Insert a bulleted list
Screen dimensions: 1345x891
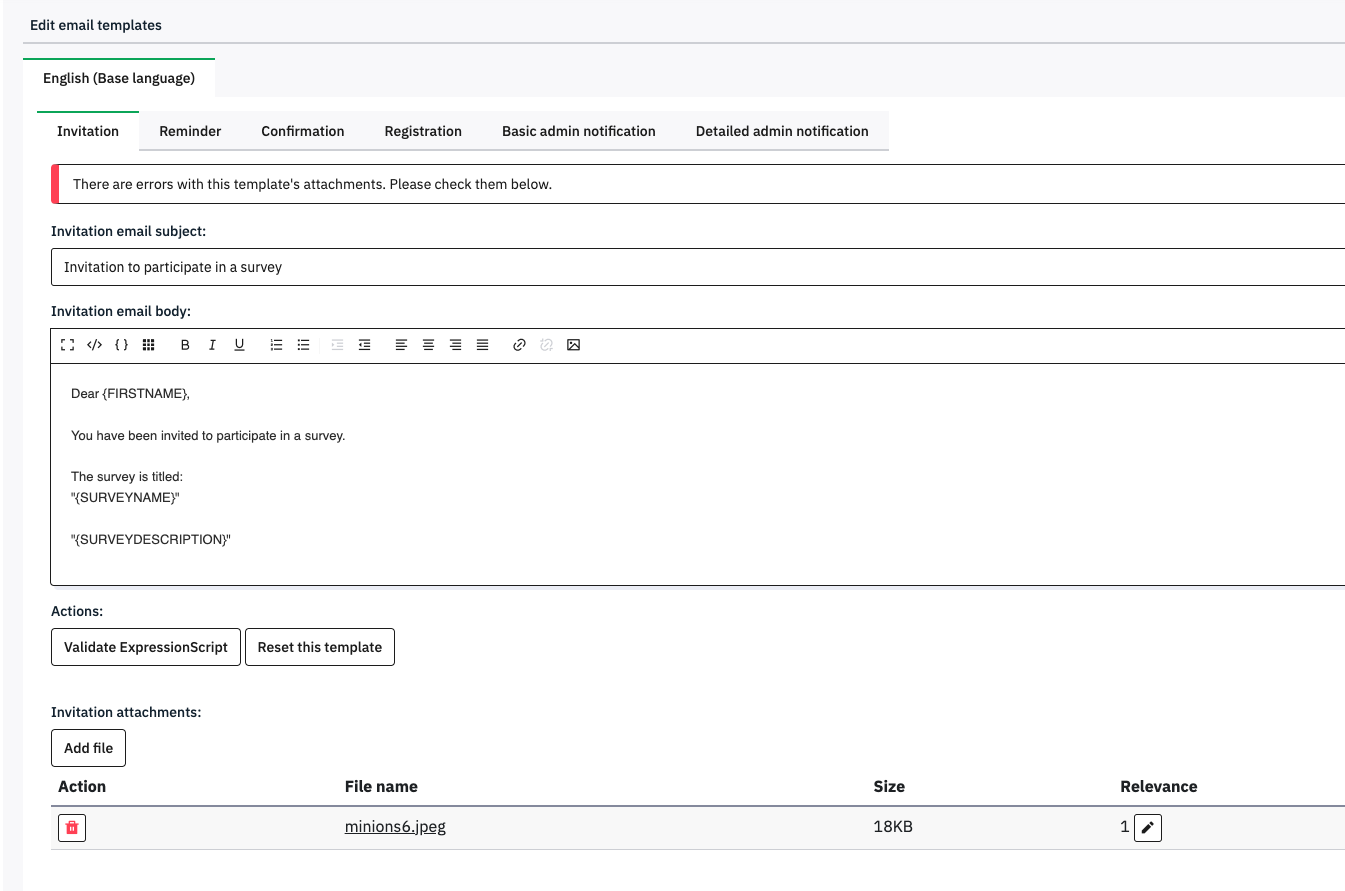[303, 345]
